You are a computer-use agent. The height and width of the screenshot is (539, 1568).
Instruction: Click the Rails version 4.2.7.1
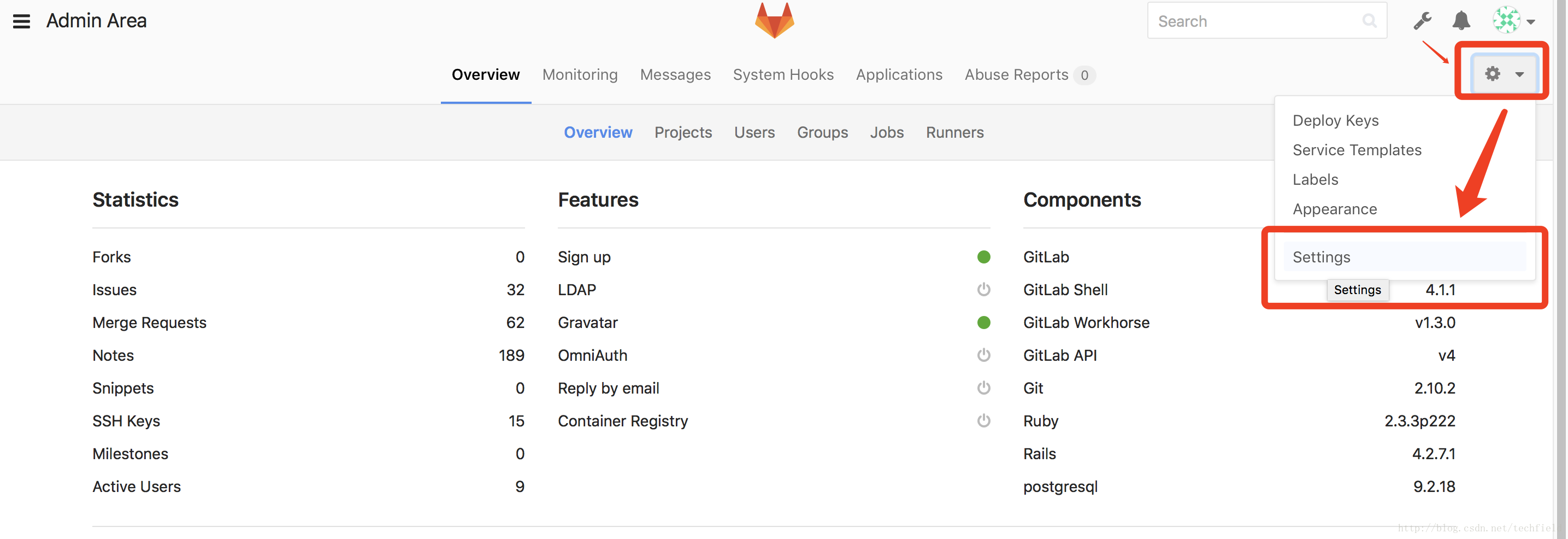pyautogui.click(x=1434, y=454)
